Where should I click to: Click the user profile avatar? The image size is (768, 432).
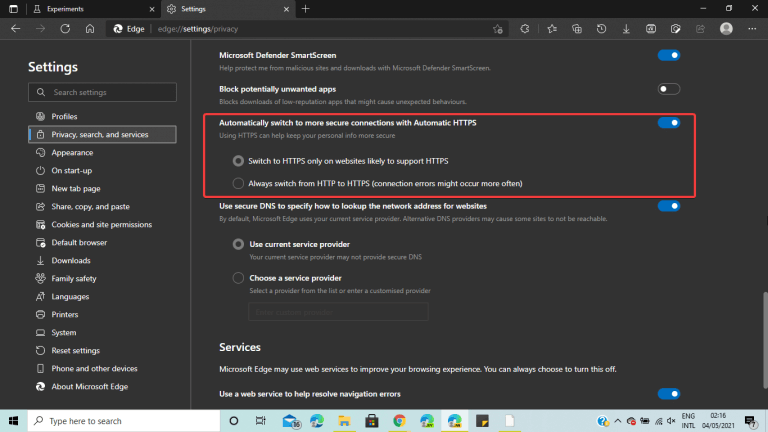(x=726, y=29)
